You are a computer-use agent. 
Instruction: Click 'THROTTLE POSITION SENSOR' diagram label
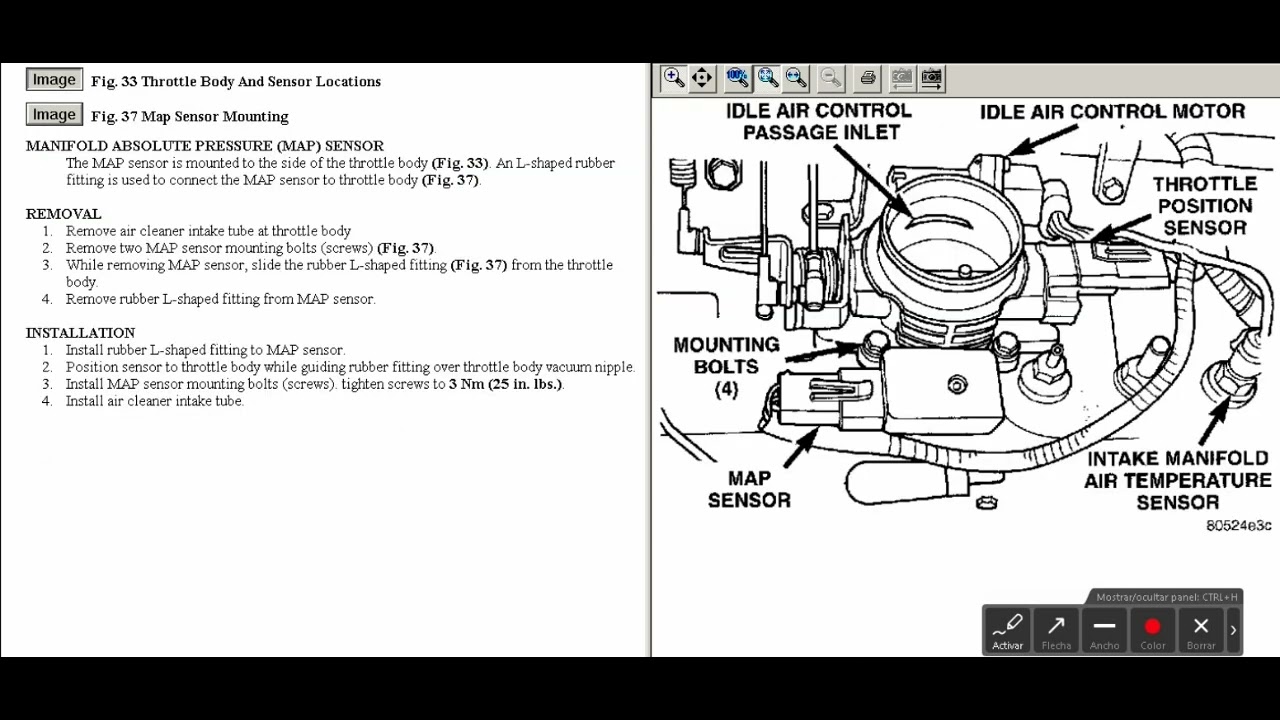tap(1204, 206)
